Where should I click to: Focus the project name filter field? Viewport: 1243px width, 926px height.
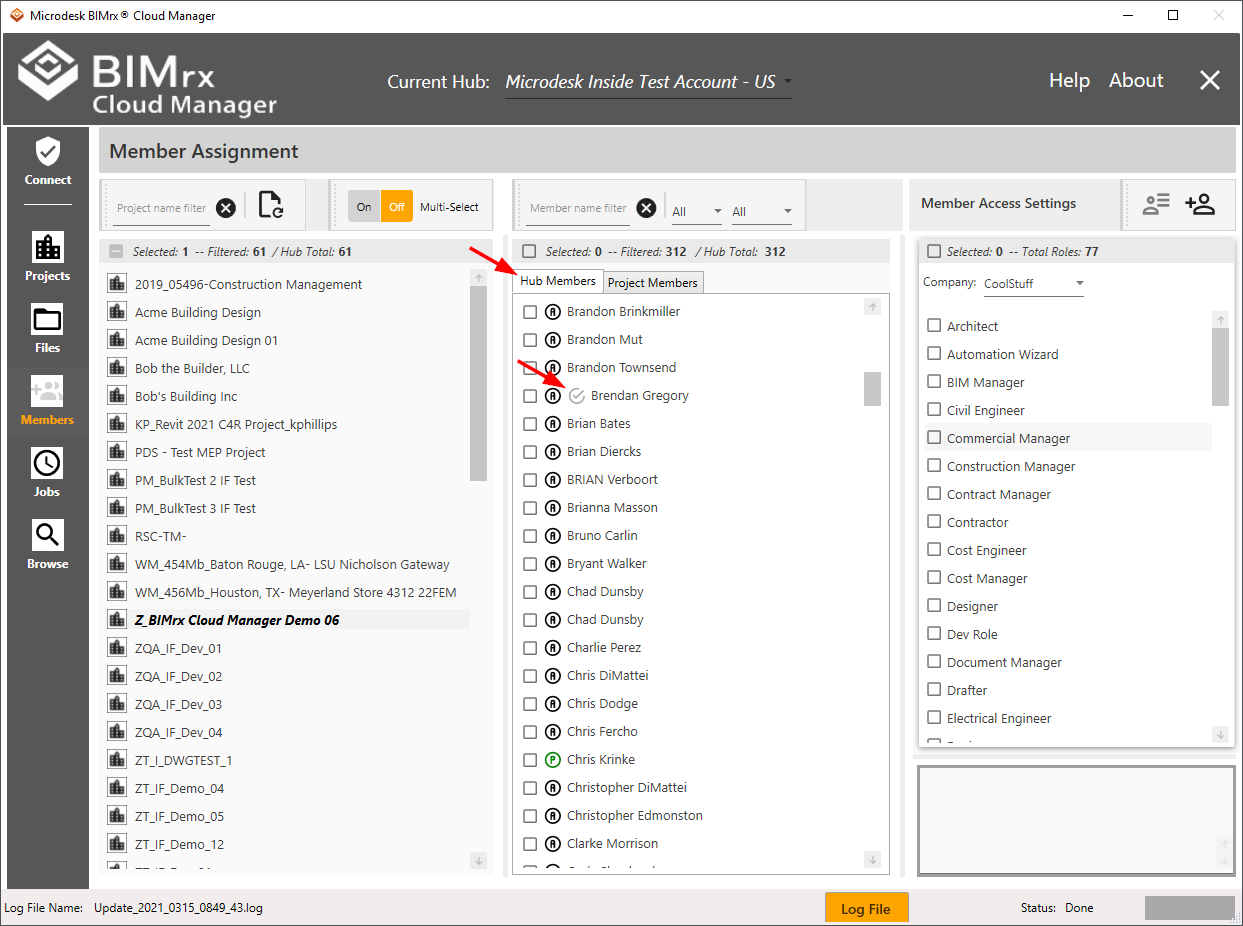tap(162, 209)
